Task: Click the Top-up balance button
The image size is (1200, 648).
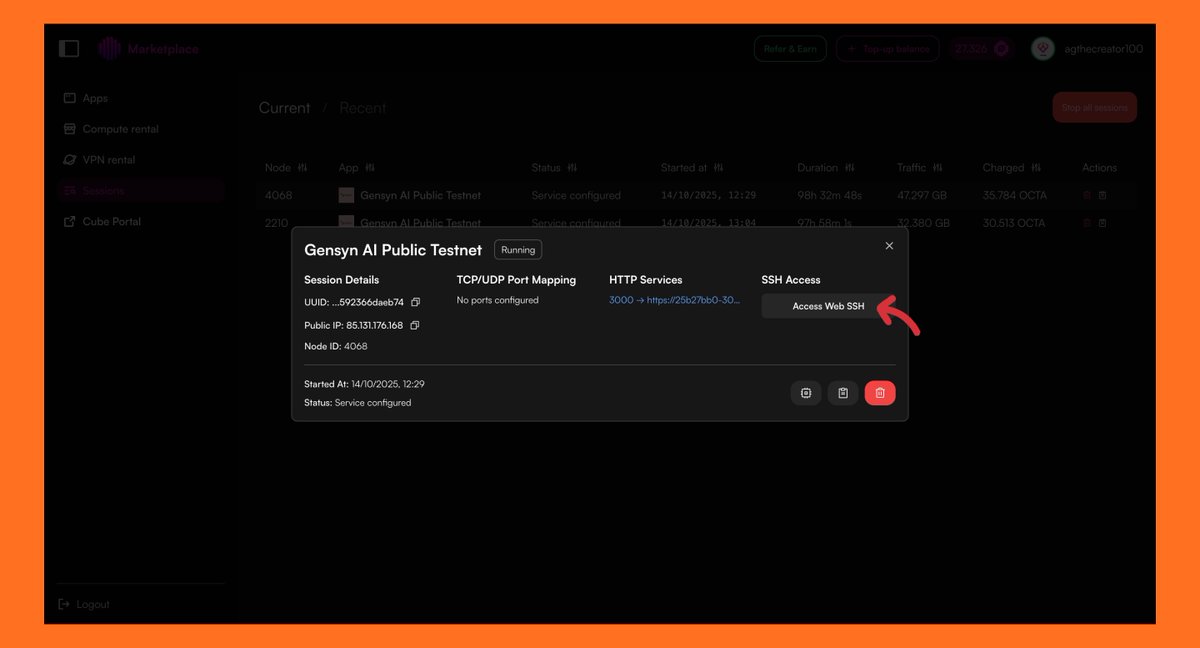Action: (888, 49)
